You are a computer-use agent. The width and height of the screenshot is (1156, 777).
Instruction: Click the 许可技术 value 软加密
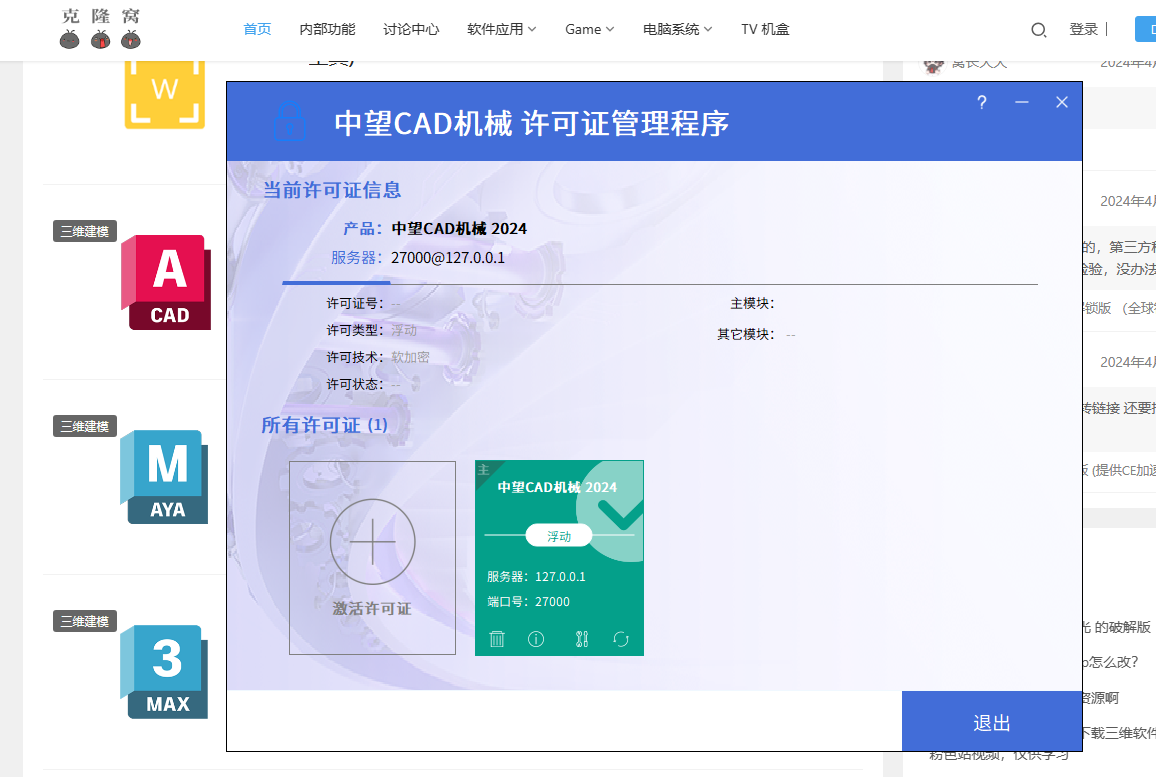pyautogui.click(x=410, y=357)
